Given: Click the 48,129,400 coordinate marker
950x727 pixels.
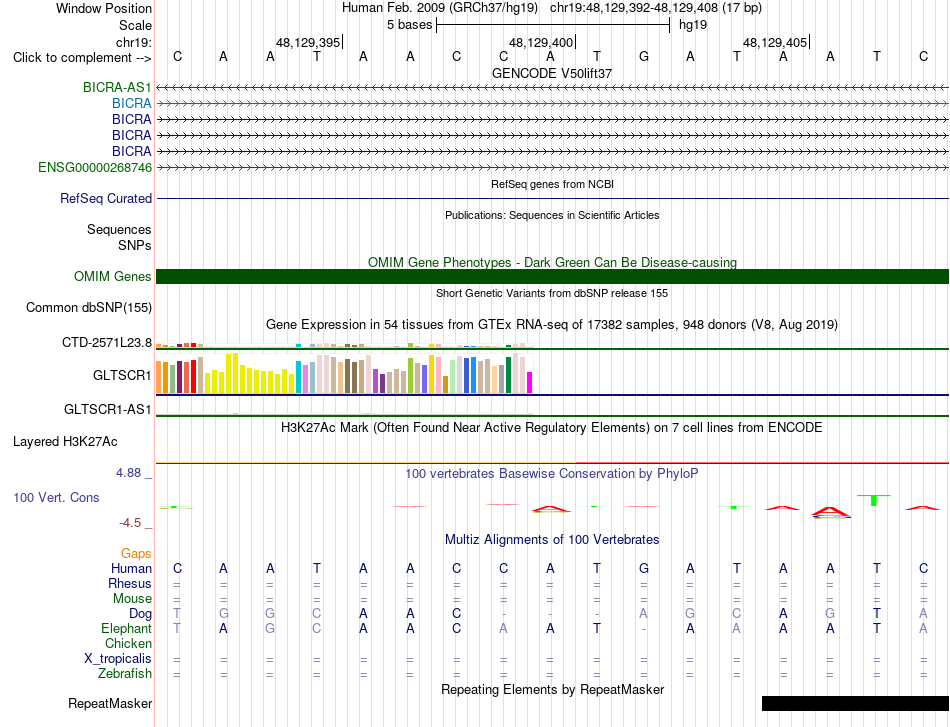Looking at the screenshot, I should tap(542, 42).
